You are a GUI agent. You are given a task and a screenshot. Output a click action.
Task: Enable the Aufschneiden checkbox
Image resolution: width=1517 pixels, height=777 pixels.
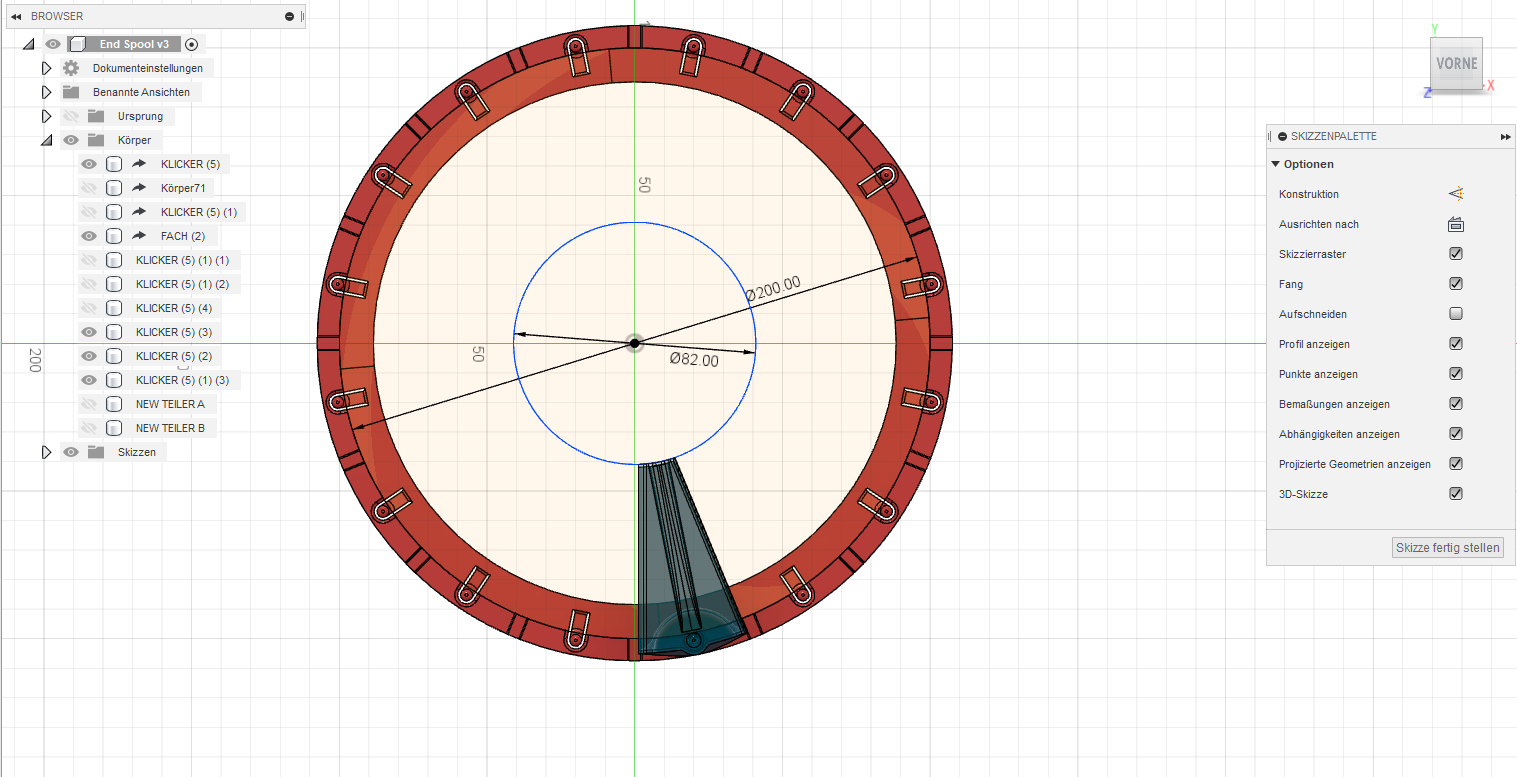coord(1456,314)
